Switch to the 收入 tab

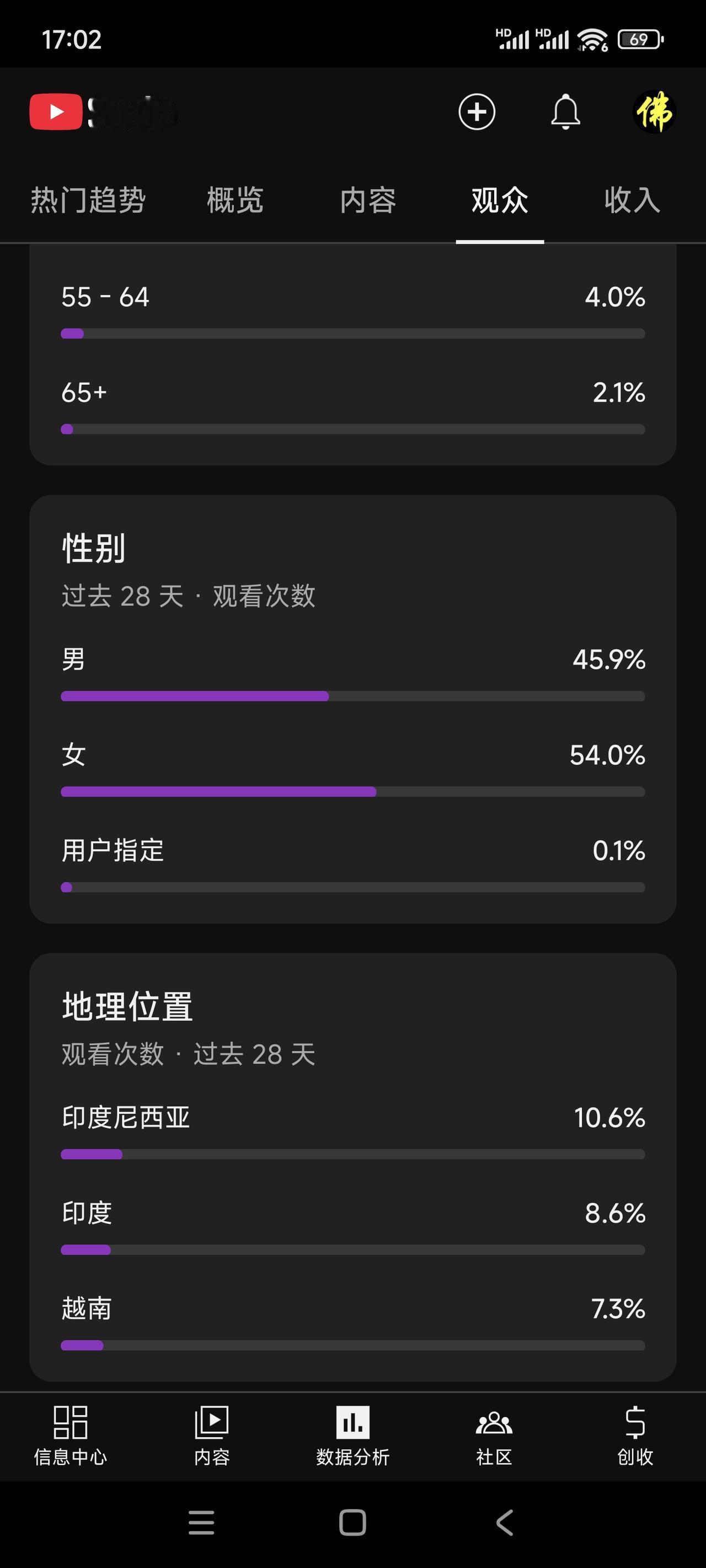pyautogui.click(x=632, y=200)
